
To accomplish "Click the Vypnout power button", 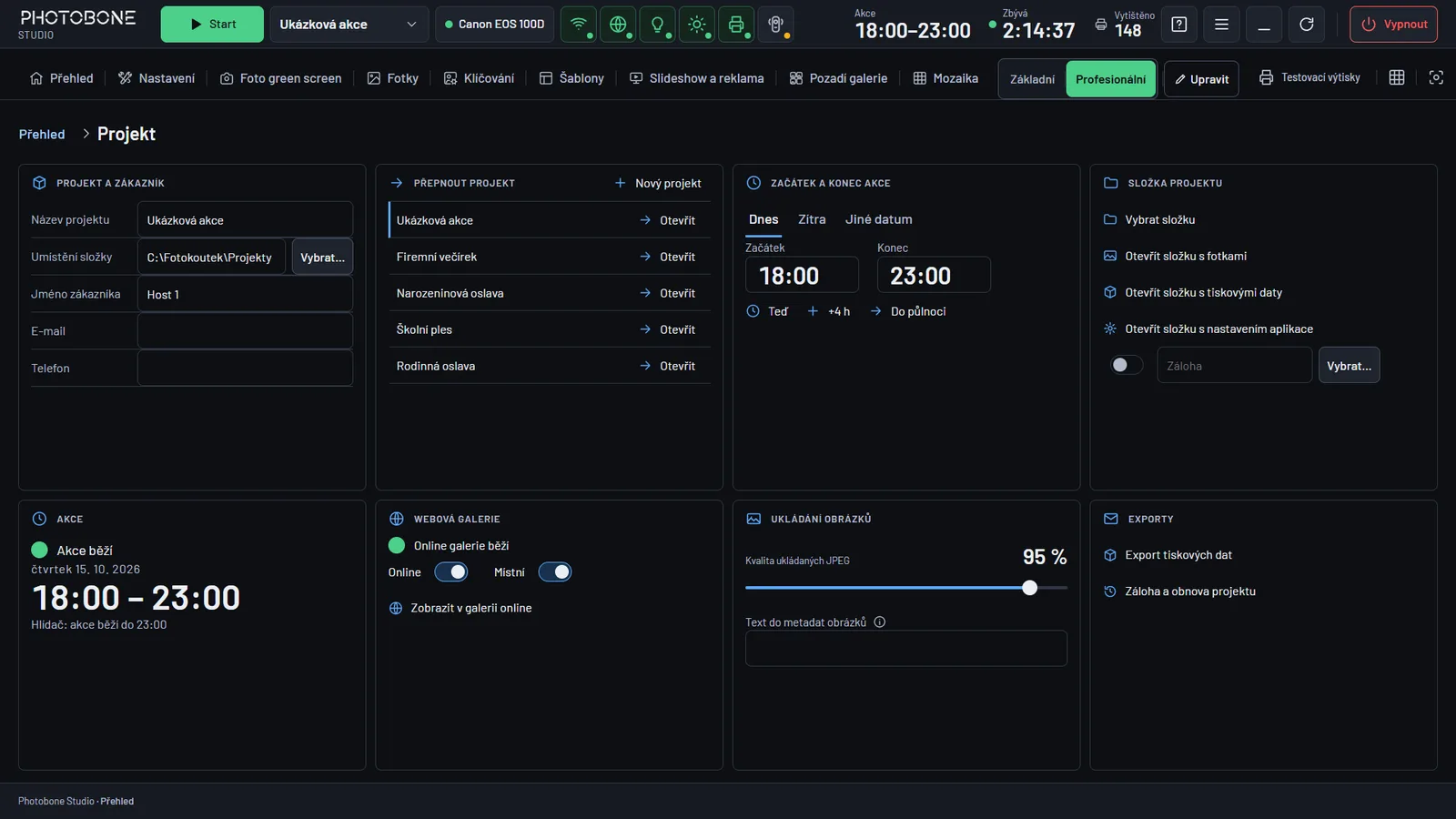I will (x=1393, y=25).
